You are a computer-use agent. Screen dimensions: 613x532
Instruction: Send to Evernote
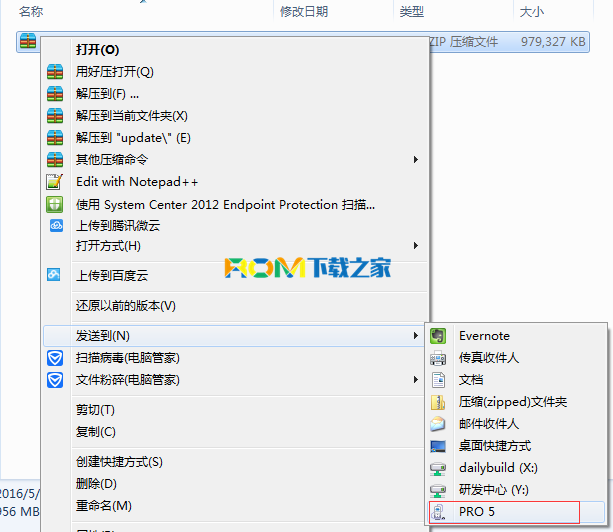484,336
